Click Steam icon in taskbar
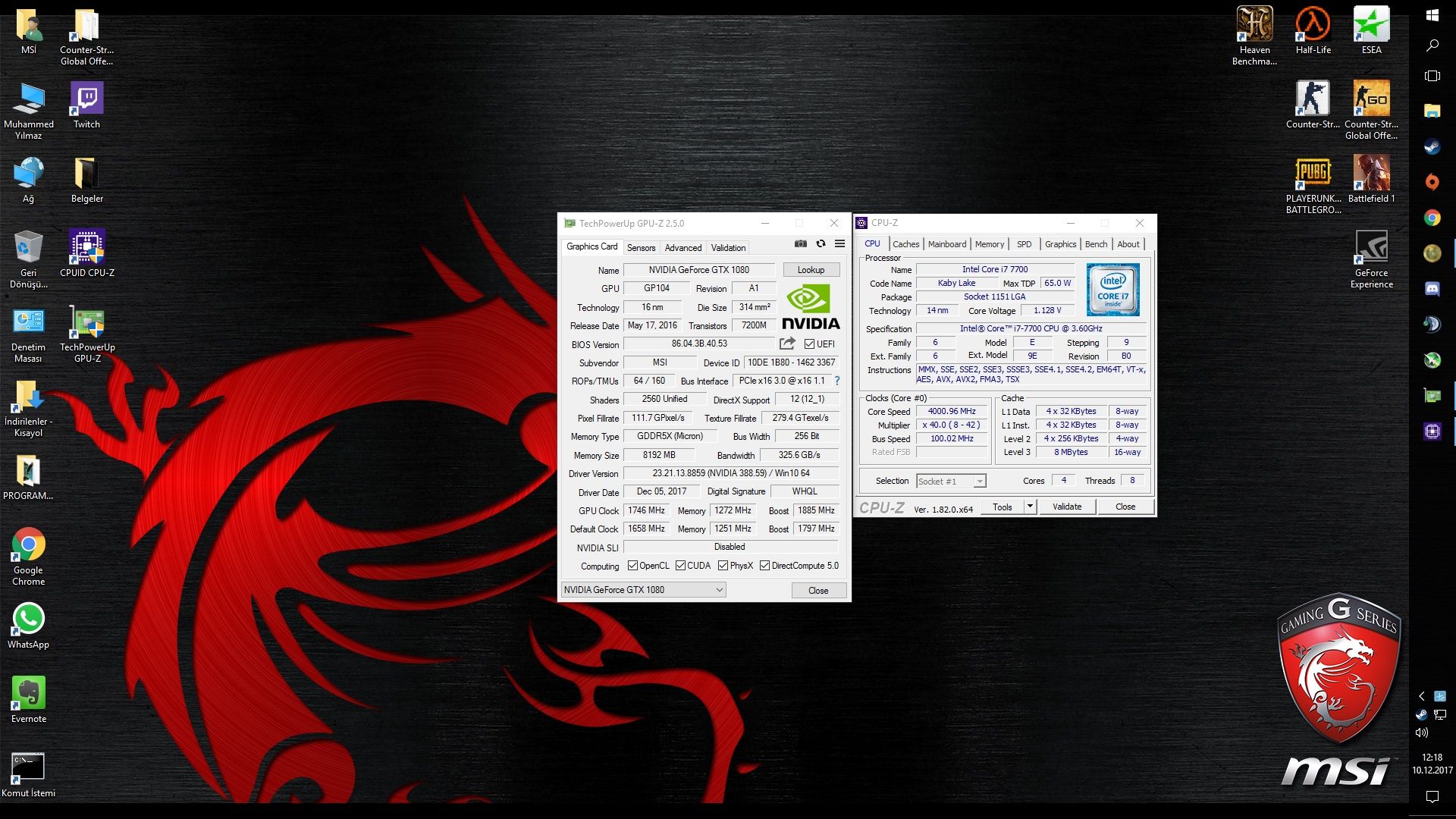1456x819 pixels. click(1432, 147)
